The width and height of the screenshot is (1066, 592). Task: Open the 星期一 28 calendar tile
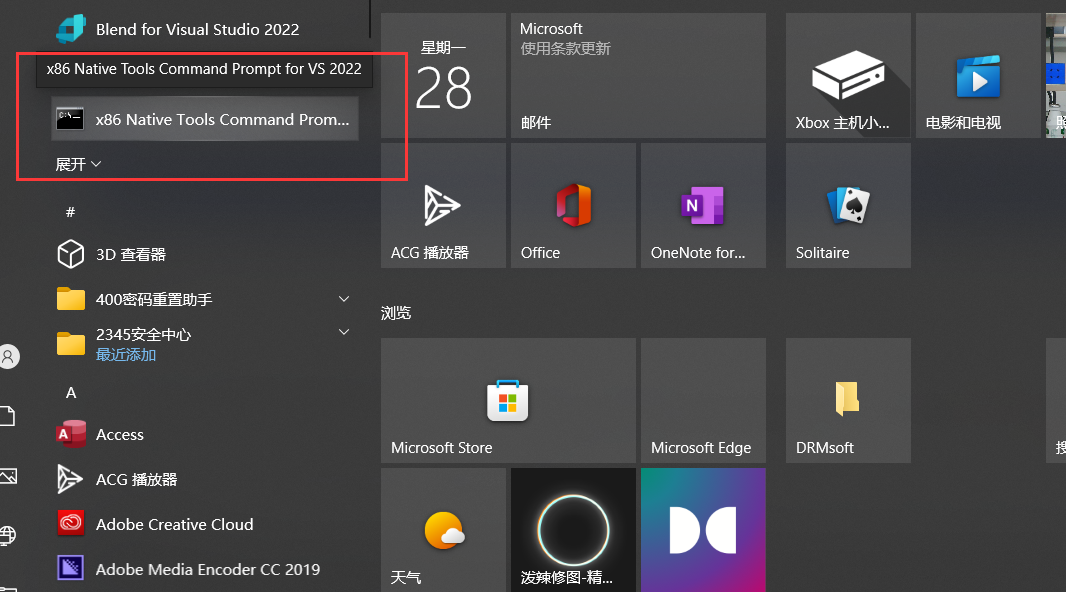(x=443, y=76)
